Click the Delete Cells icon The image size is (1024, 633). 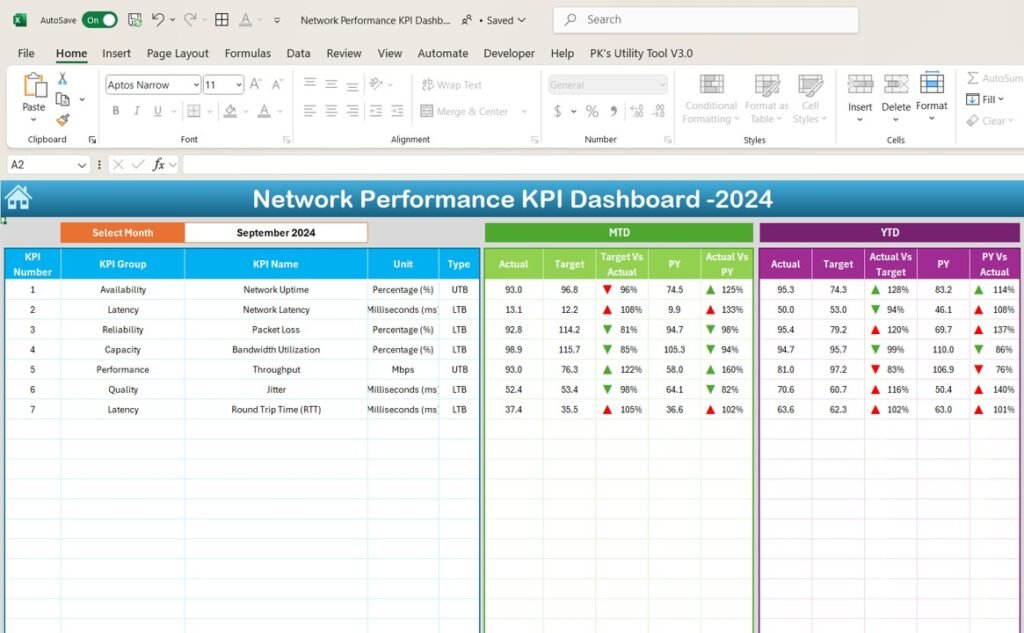click(896, 97)
